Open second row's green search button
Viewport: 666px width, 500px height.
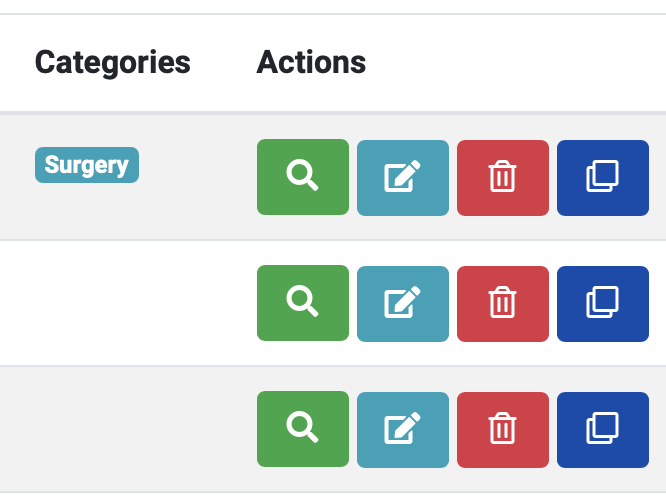pos(303,303)
